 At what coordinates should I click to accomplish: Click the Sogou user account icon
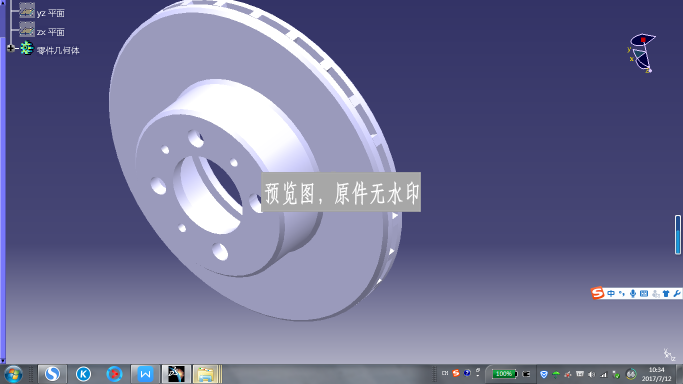(x=656, y=294)
